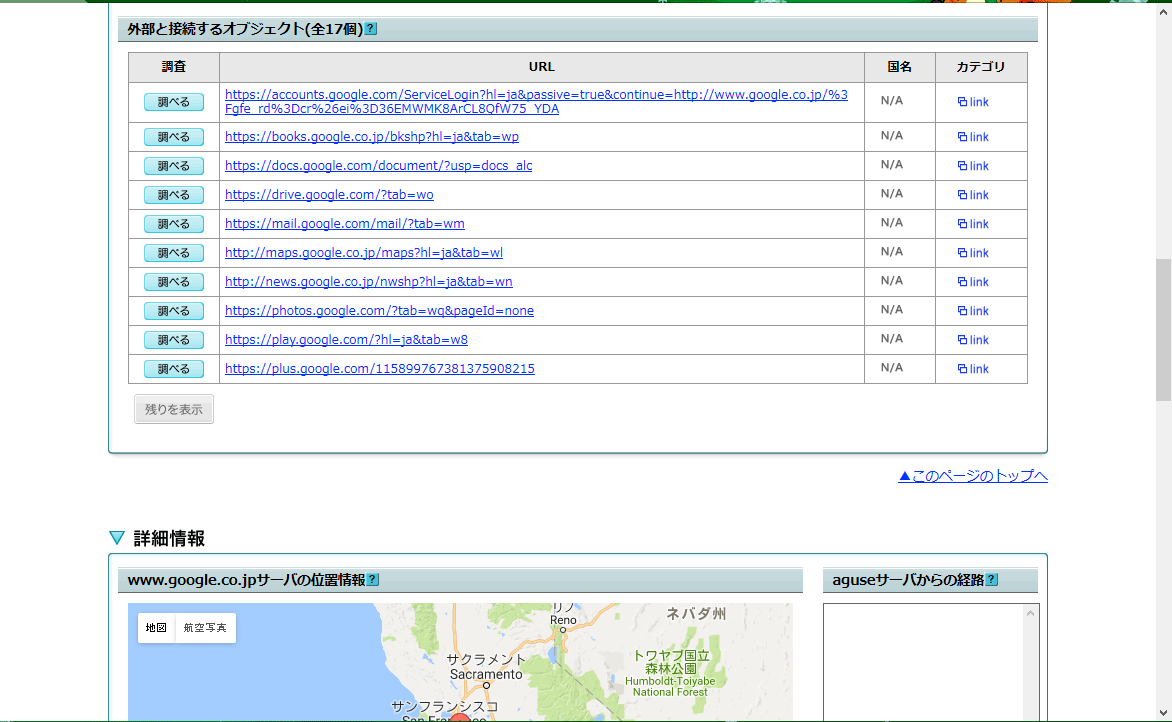Click category link in books.google.co.jp row
The height and width of the screenshot is (722, 1172).
[973, 138]
